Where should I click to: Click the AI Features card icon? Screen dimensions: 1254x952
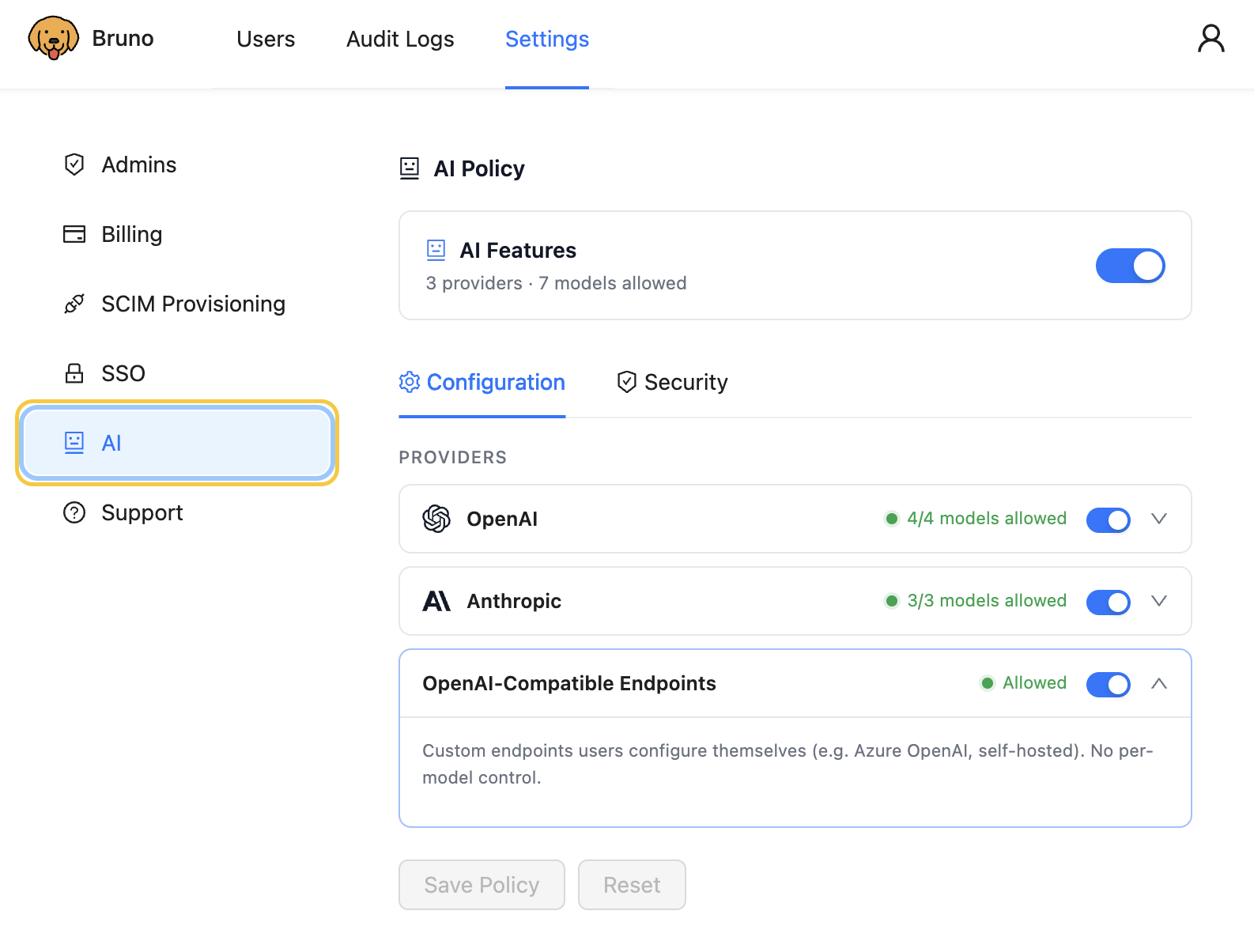click(436, 250)
